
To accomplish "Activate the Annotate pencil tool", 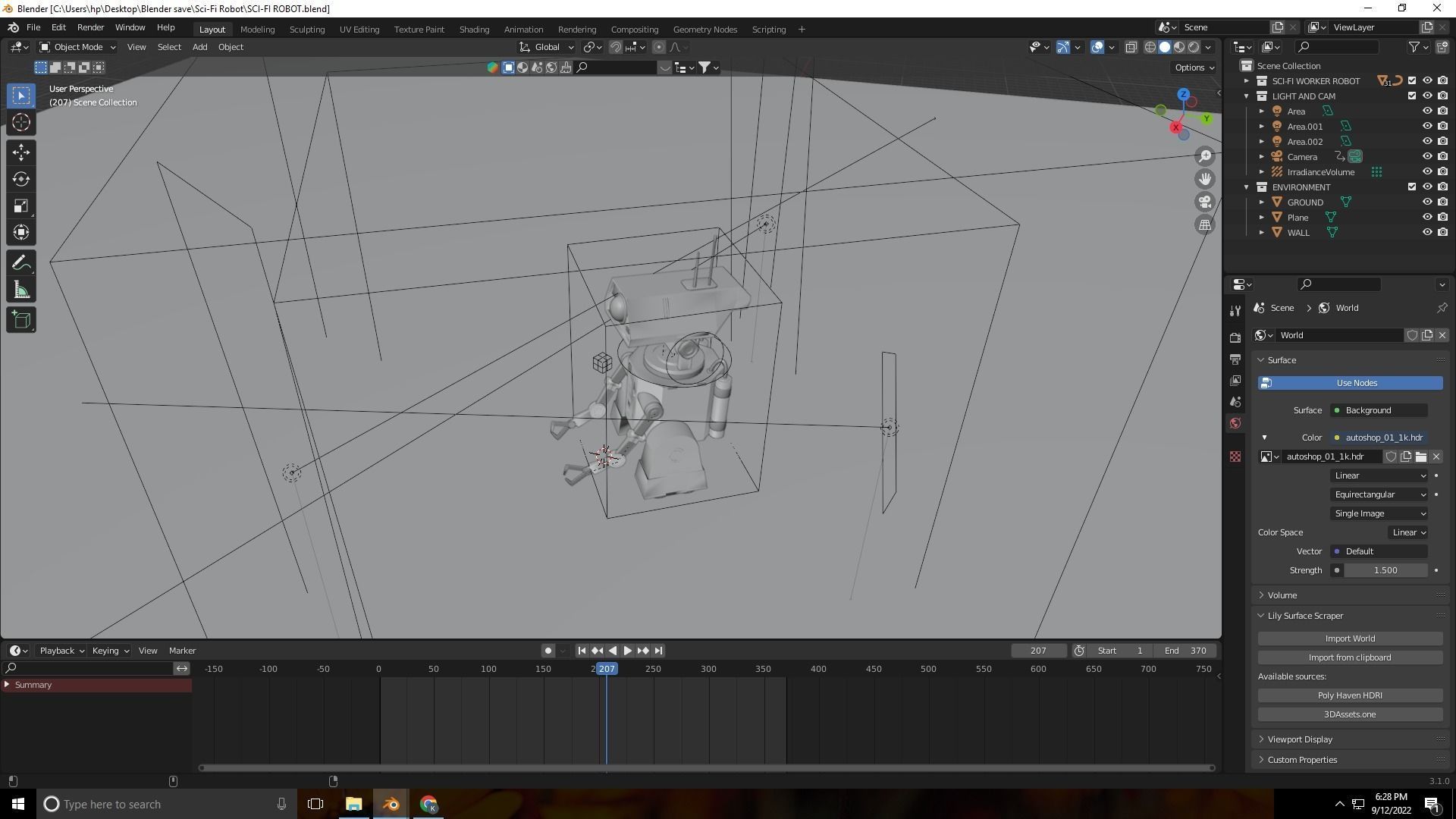I will pyautogui.click(x=21, y=263).
